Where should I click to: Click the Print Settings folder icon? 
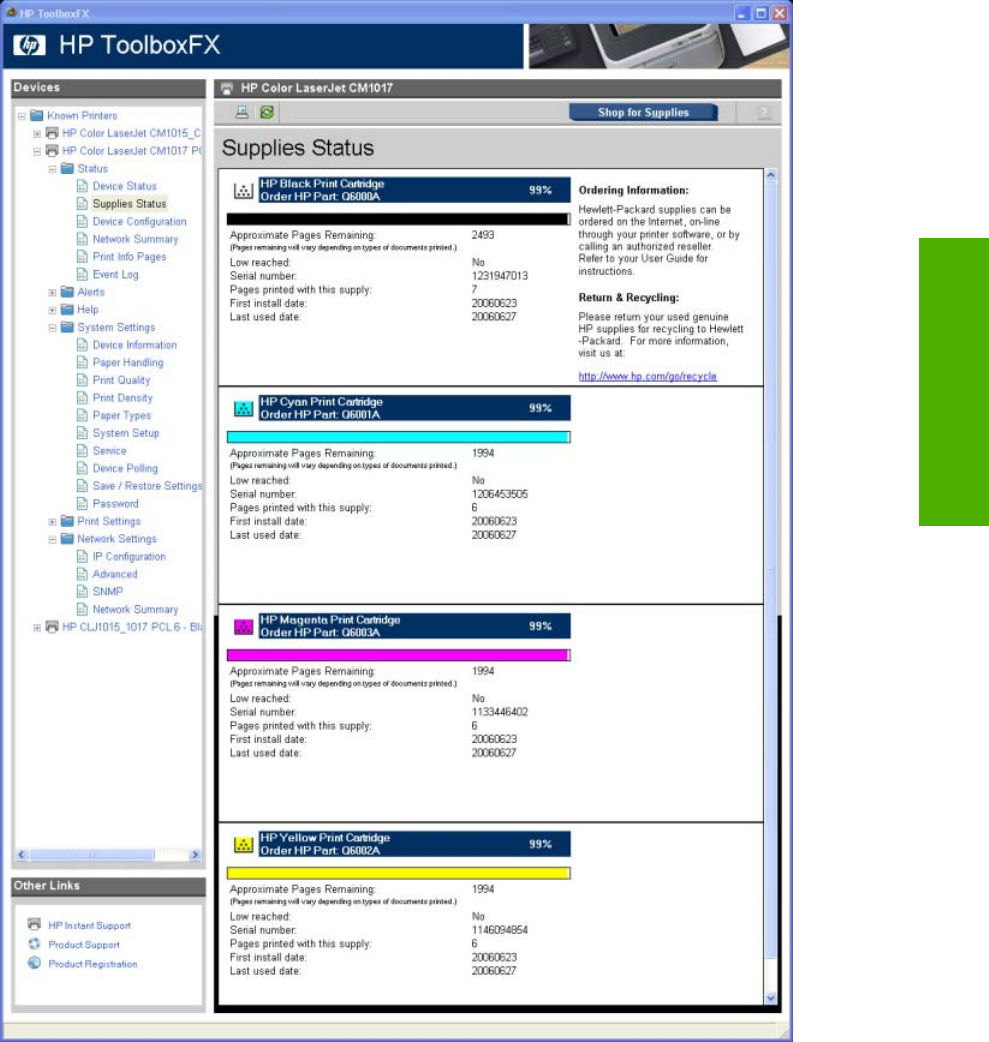pos(67,521)
